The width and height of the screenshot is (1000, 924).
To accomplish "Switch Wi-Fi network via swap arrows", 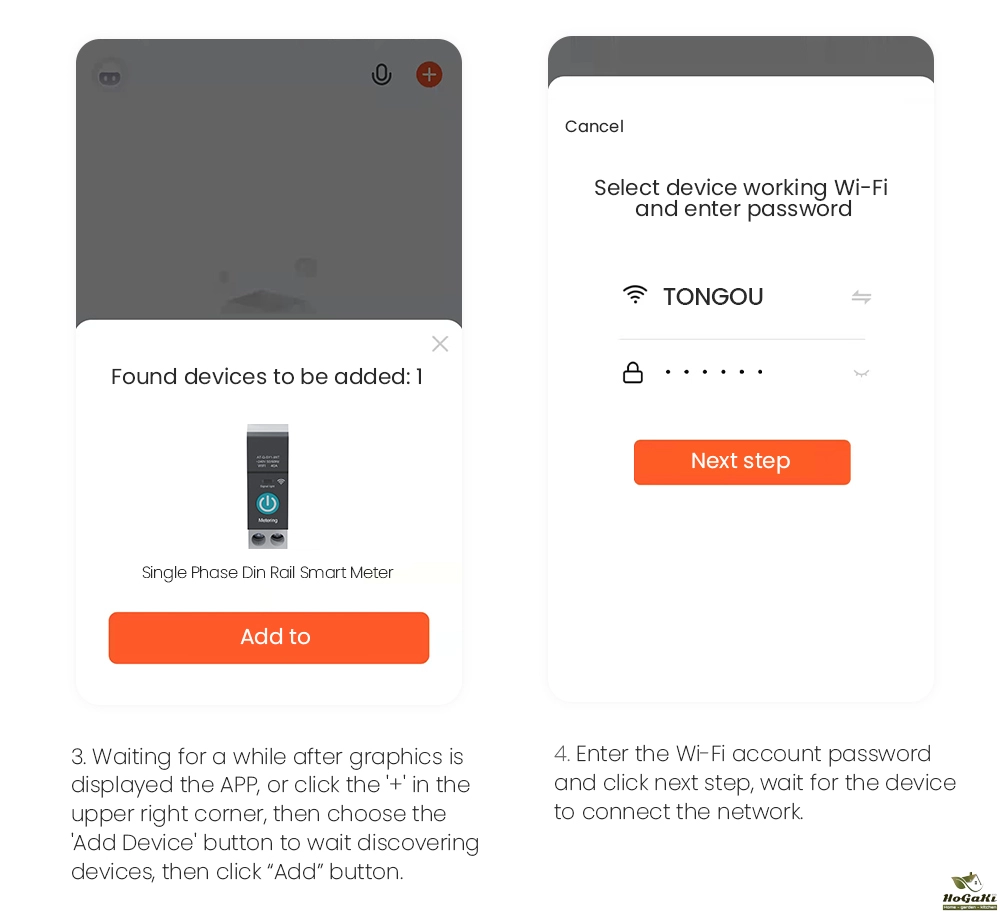I will [x=861, y=297].
